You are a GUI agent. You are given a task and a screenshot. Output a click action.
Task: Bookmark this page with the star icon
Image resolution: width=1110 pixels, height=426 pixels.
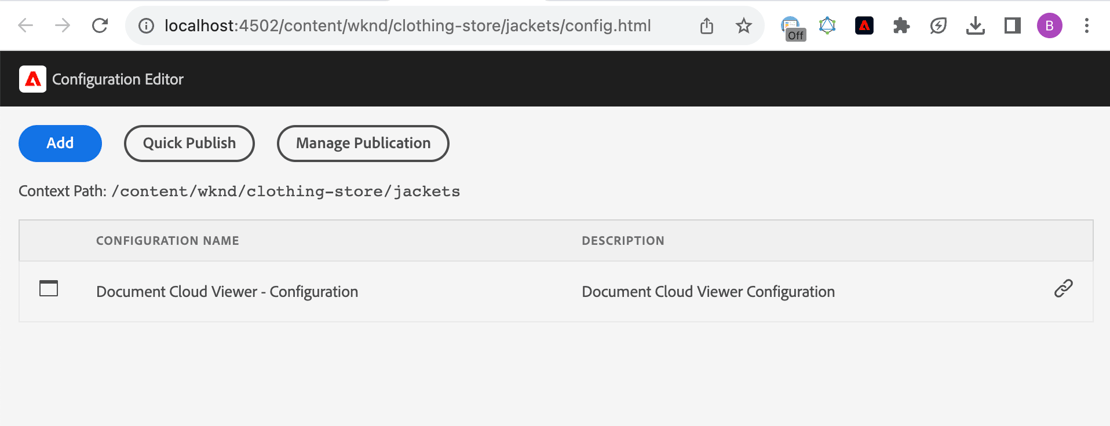743,26
